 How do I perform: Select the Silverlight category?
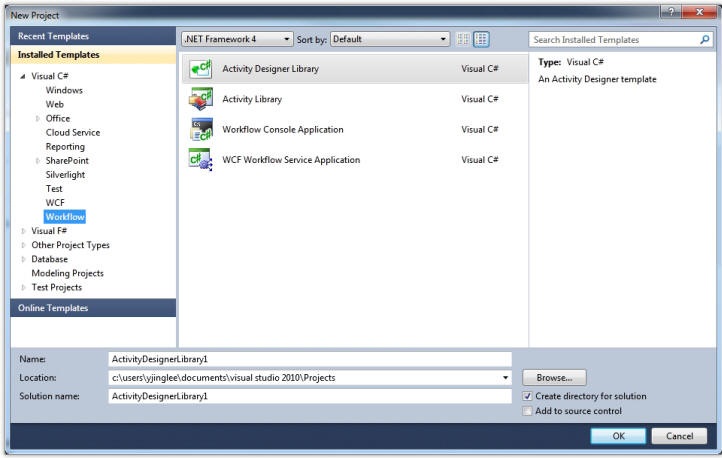65,175
